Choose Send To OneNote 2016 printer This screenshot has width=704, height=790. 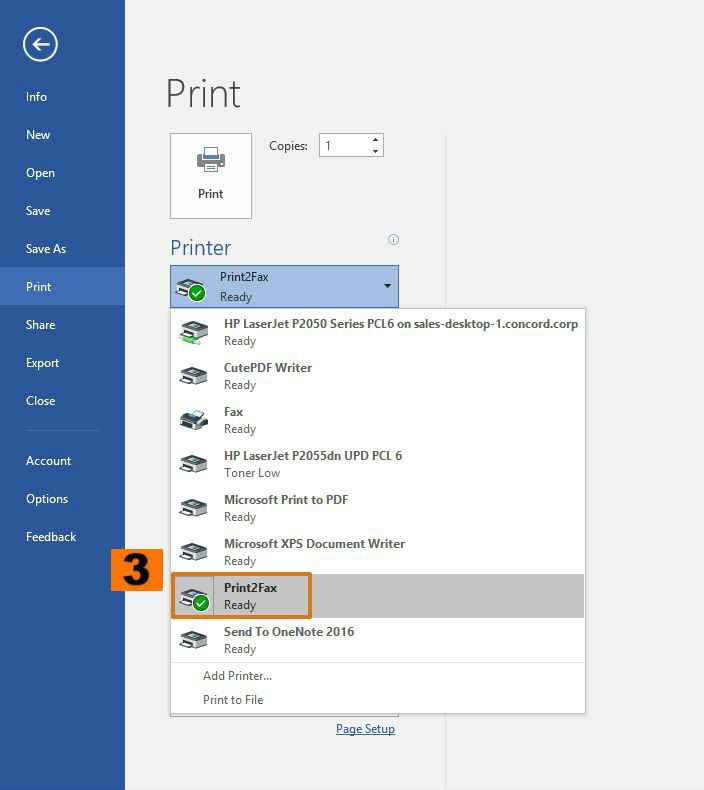[288, 639]
